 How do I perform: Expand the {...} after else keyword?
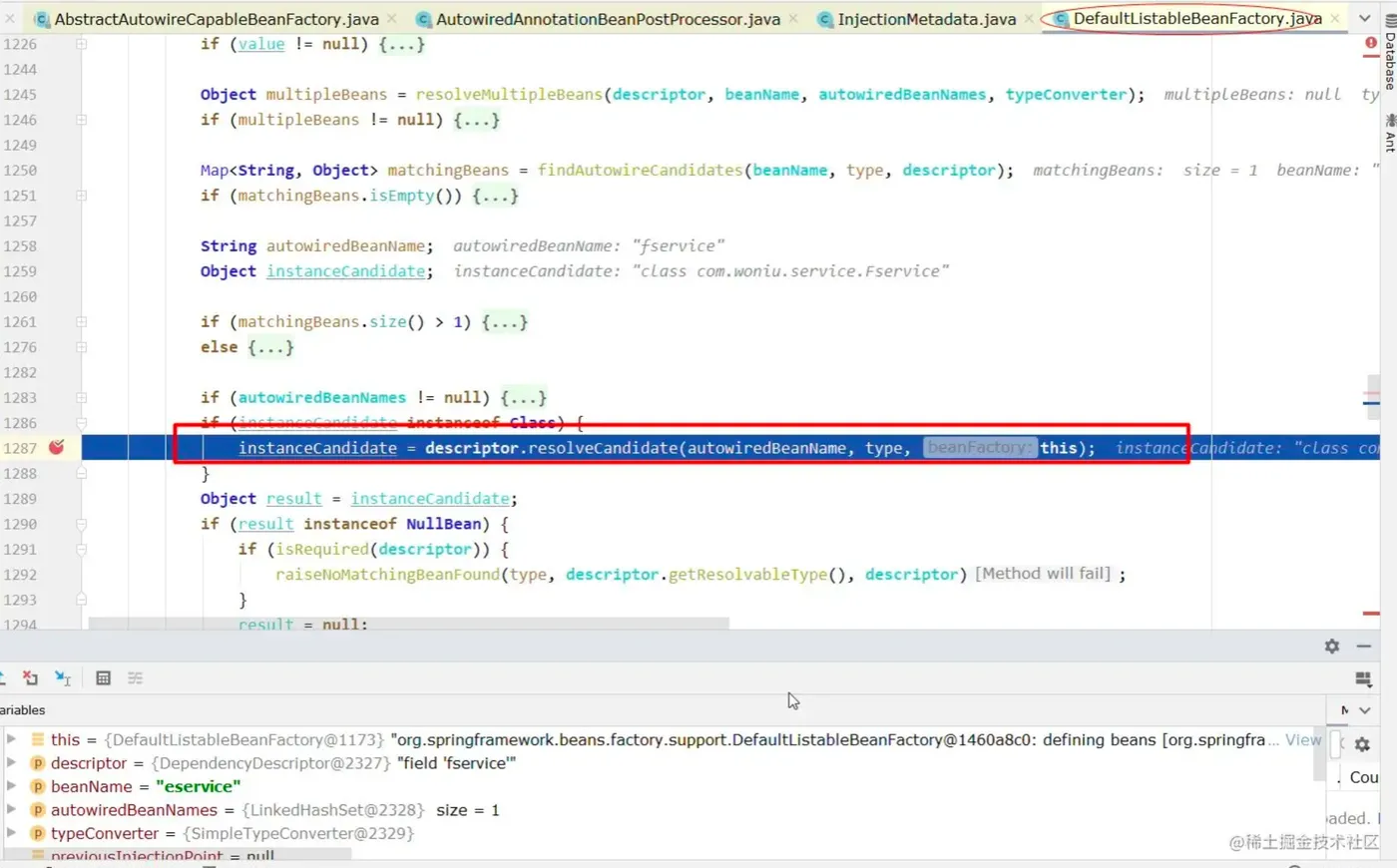[x=270, y=347]
